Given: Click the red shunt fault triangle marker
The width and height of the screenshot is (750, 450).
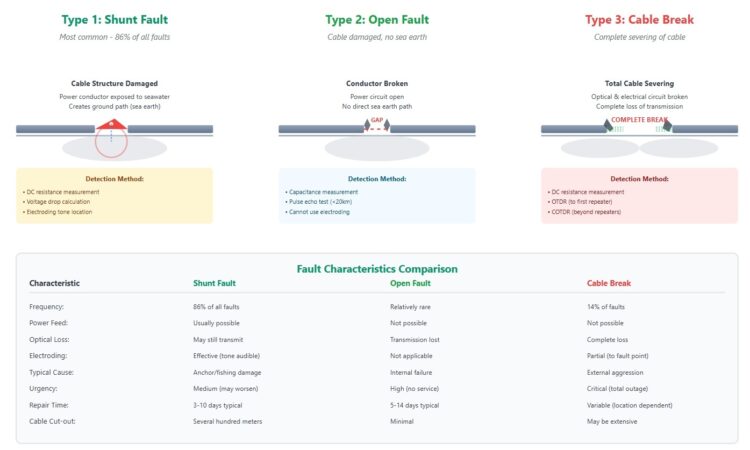Looking at the screenshot, I should click(111, 126).
